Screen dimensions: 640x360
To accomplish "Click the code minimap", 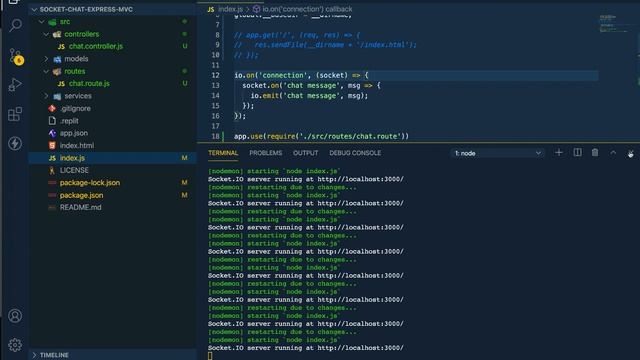I will pos(613,24).
